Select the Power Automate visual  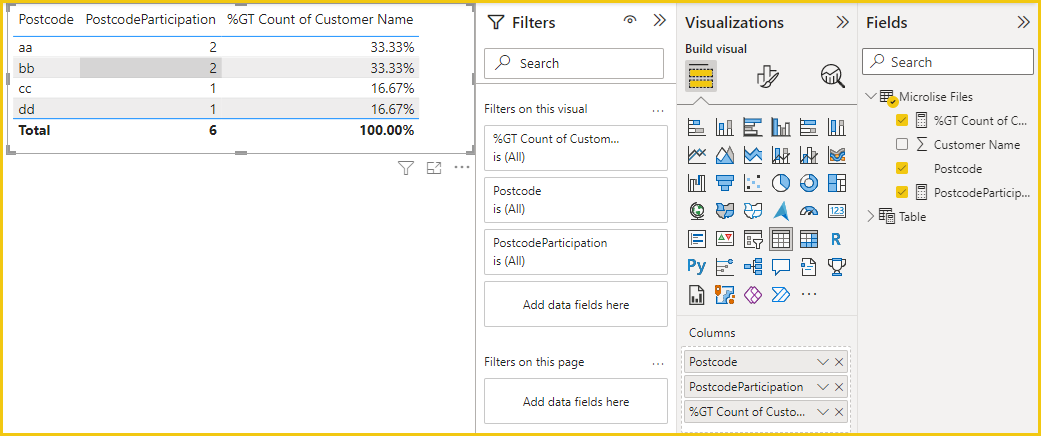point(781,294)
